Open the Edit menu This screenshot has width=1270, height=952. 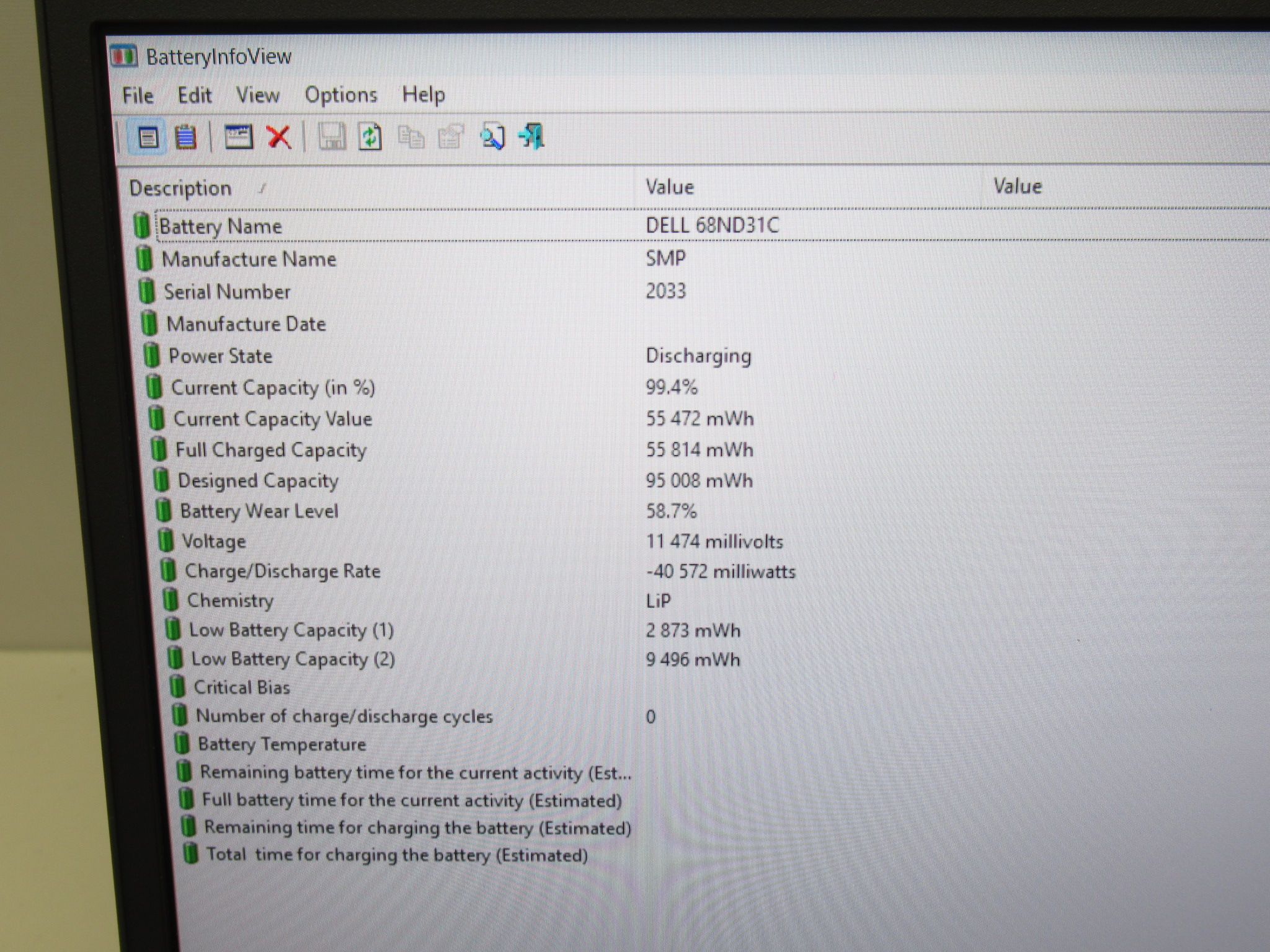[x=194, y=95]
